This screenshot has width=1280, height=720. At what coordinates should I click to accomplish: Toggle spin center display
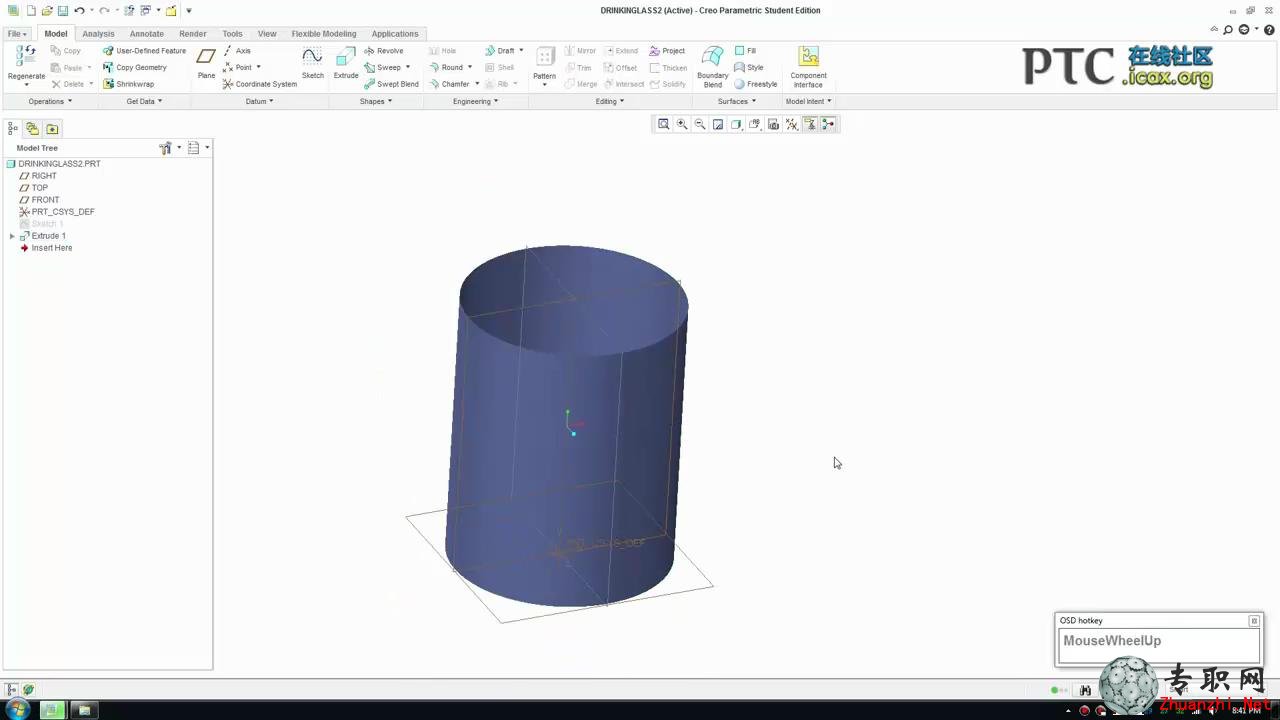[x=828, y=124]
